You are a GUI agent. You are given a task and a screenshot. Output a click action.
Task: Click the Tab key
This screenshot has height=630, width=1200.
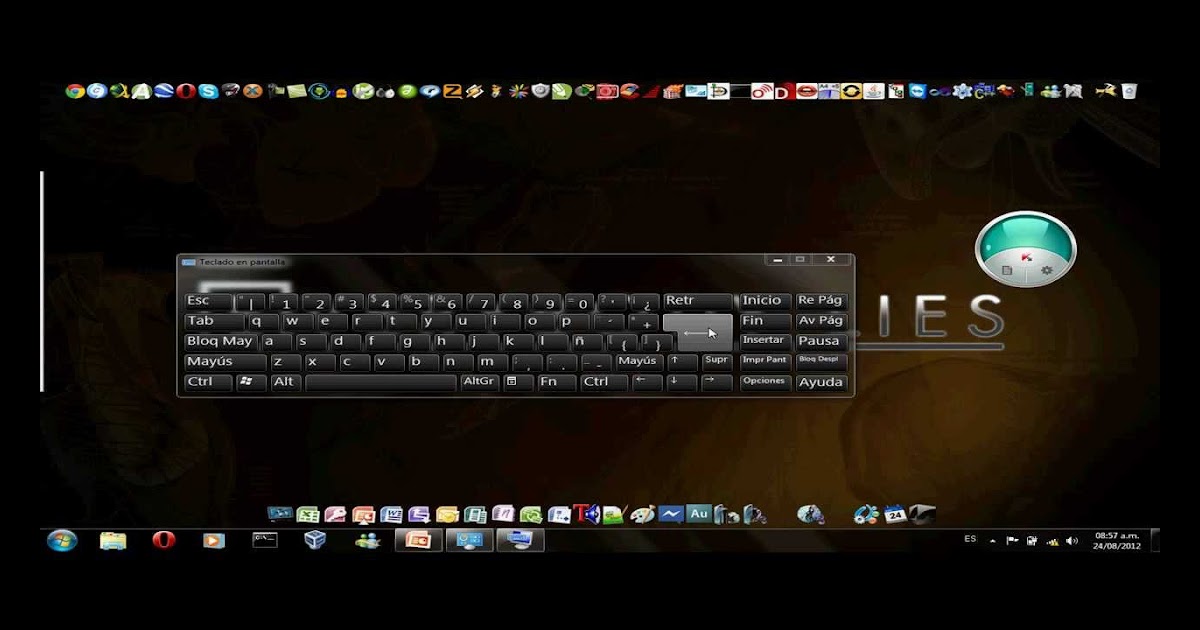click(214, 321)
